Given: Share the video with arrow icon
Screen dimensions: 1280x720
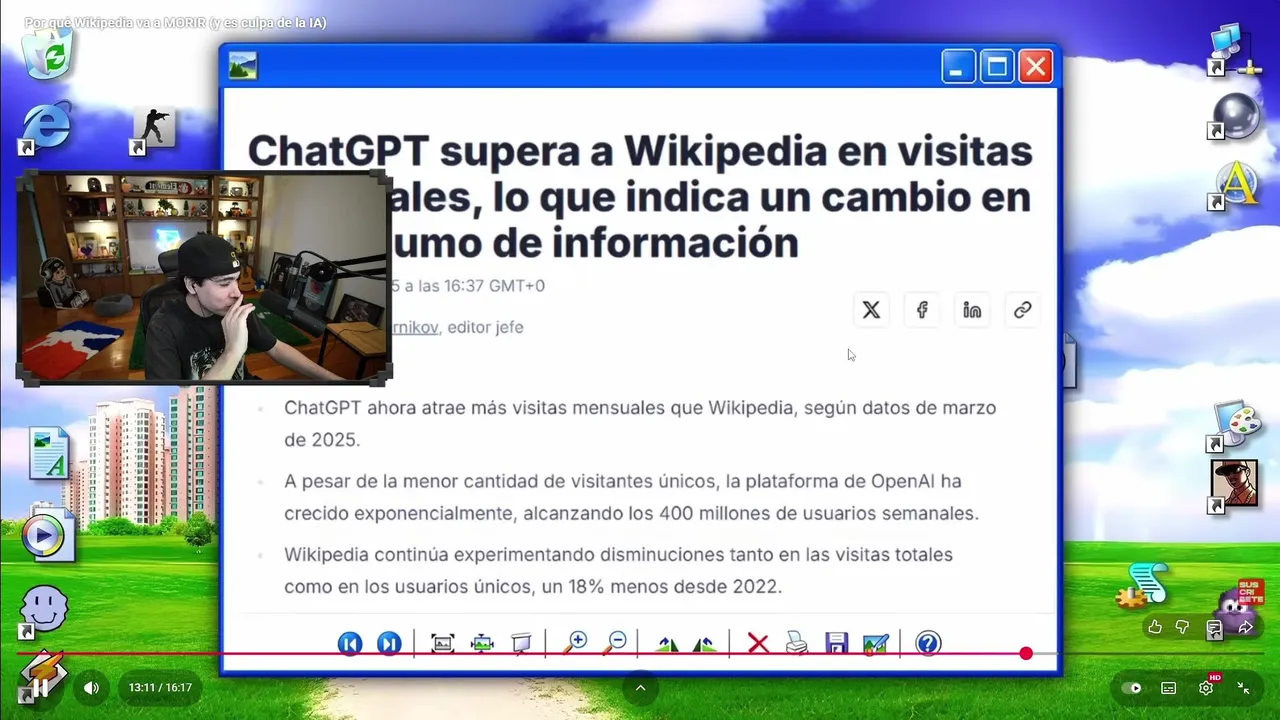Looking at the screenshot, I should [x=1245, y=627].
